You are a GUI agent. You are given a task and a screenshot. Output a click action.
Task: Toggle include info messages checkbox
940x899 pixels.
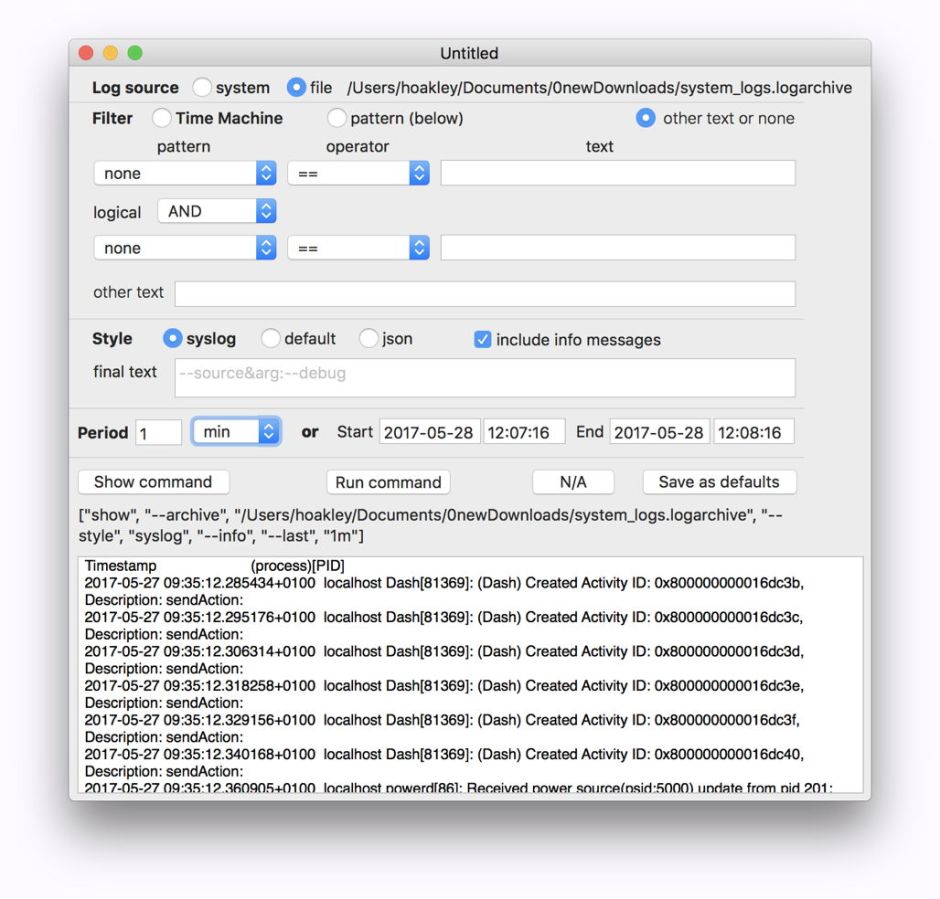coord(483,340)
